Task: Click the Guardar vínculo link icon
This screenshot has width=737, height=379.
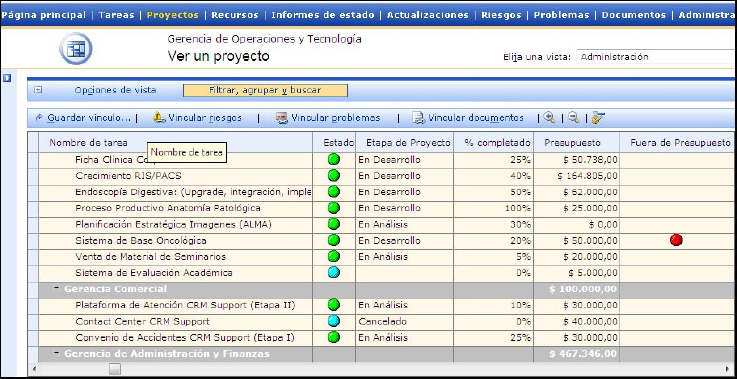Action: point(39,118)
